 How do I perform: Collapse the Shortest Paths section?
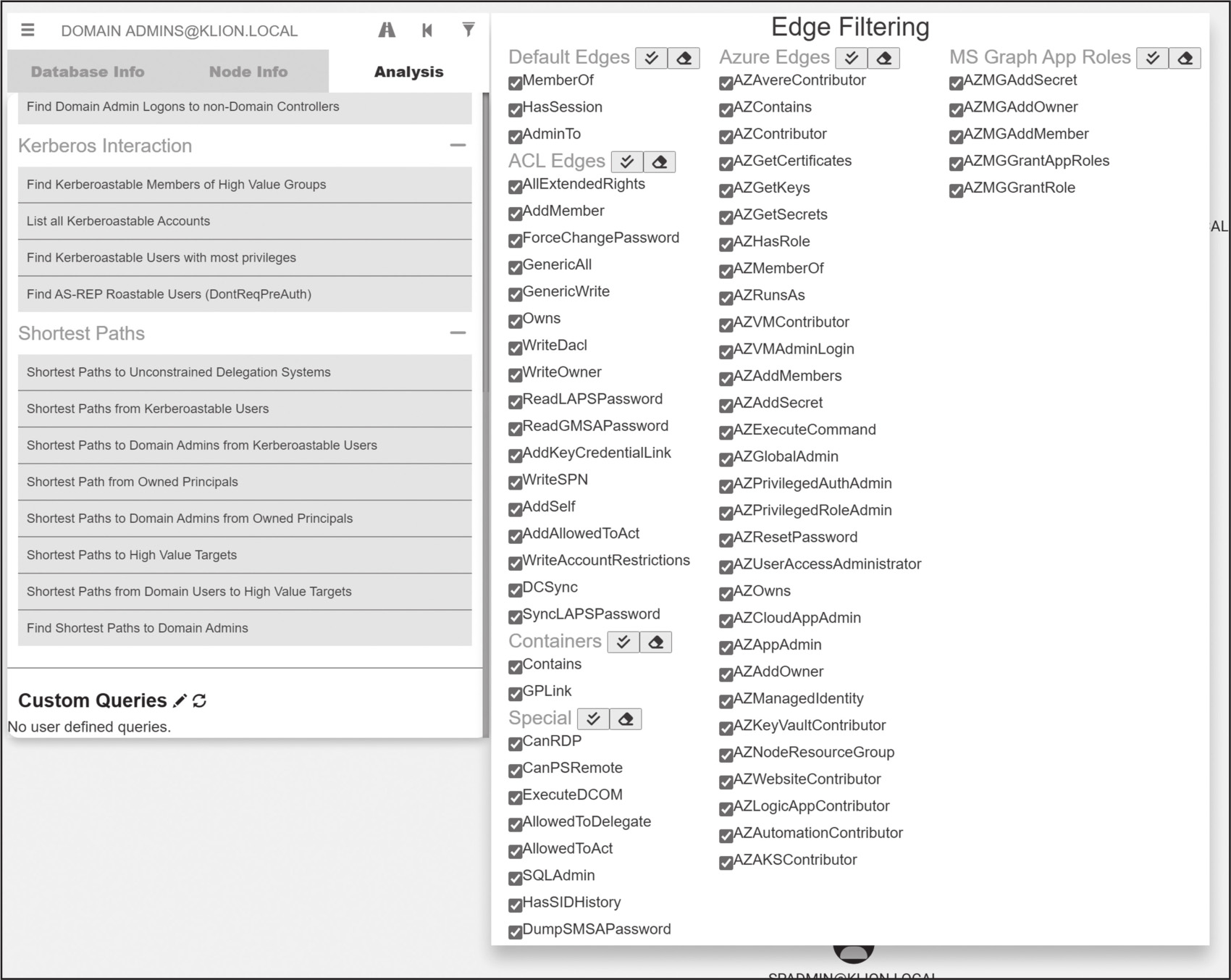[458, 333]
